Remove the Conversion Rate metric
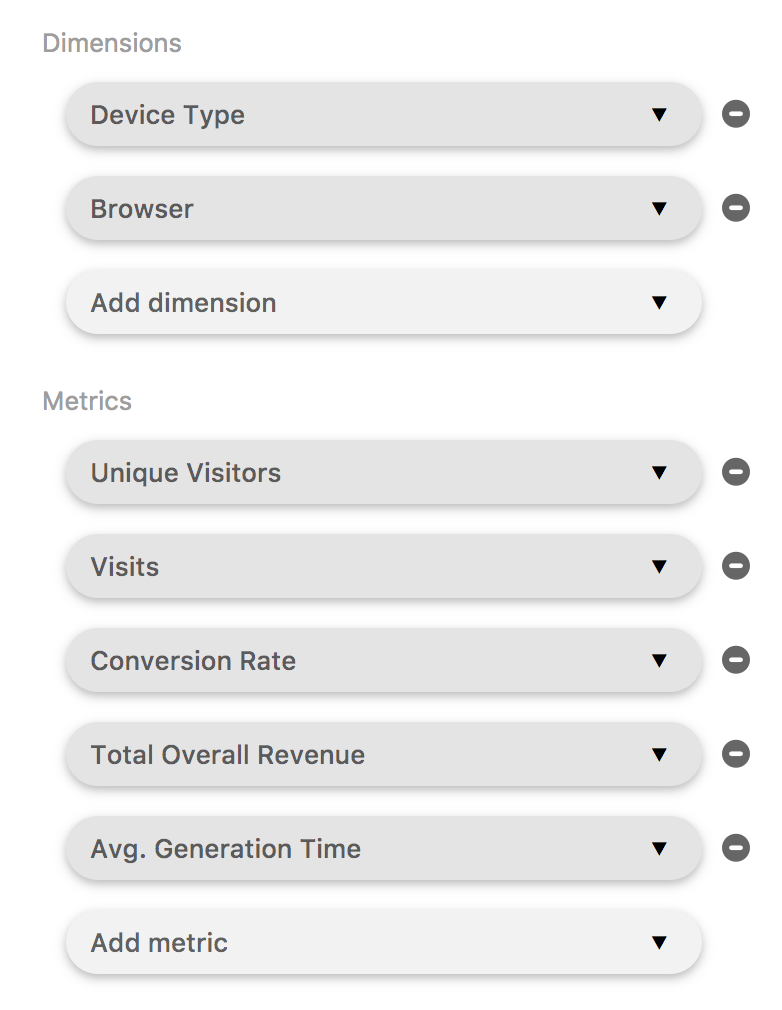Screen dimensions: 782x1010 click(x=735, y=660)
